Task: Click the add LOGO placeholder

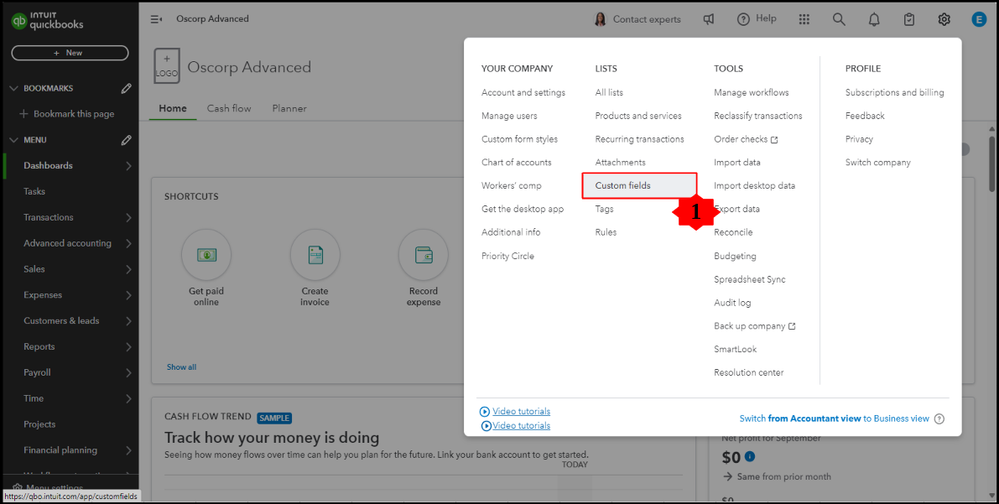Action: click(x=167, y=66)
